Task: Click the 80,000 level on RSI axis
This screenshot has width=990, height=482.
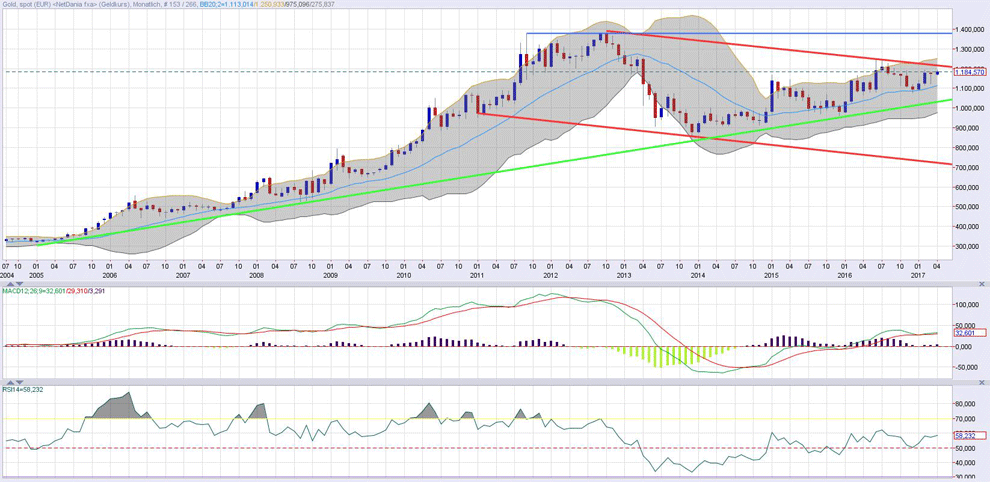Action: (966, 405)
